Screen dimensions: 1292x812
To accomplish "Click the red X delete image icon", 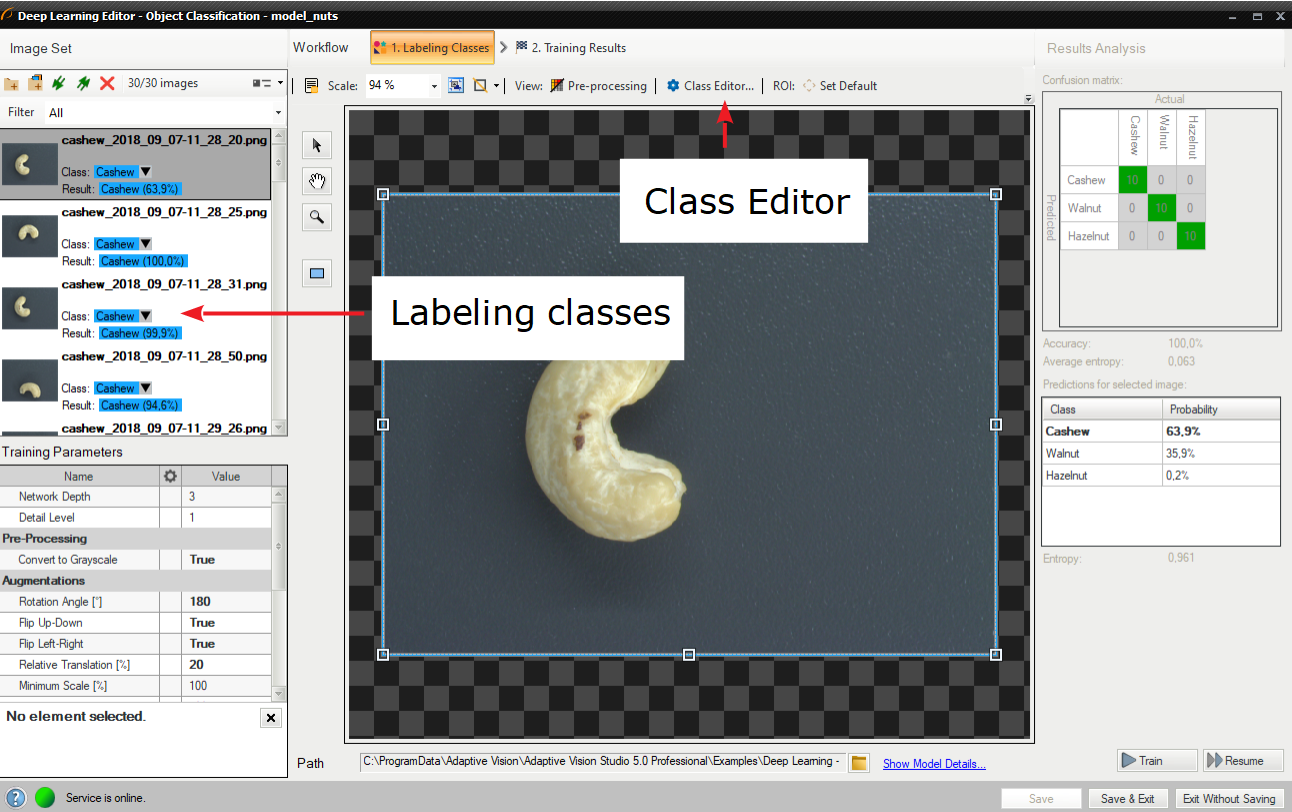I will pos(107,84).
